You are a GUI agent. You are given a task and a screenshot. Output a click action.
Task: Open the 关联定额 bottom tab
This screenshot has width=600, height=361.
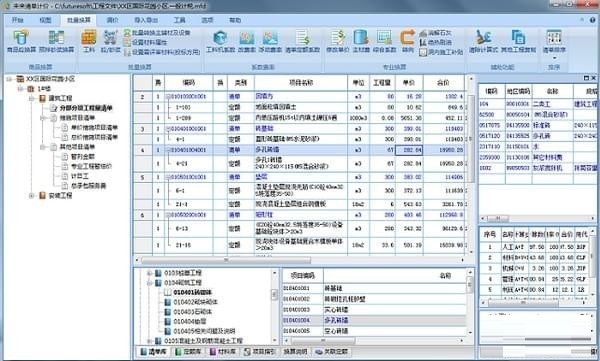[x=332, y=351]
